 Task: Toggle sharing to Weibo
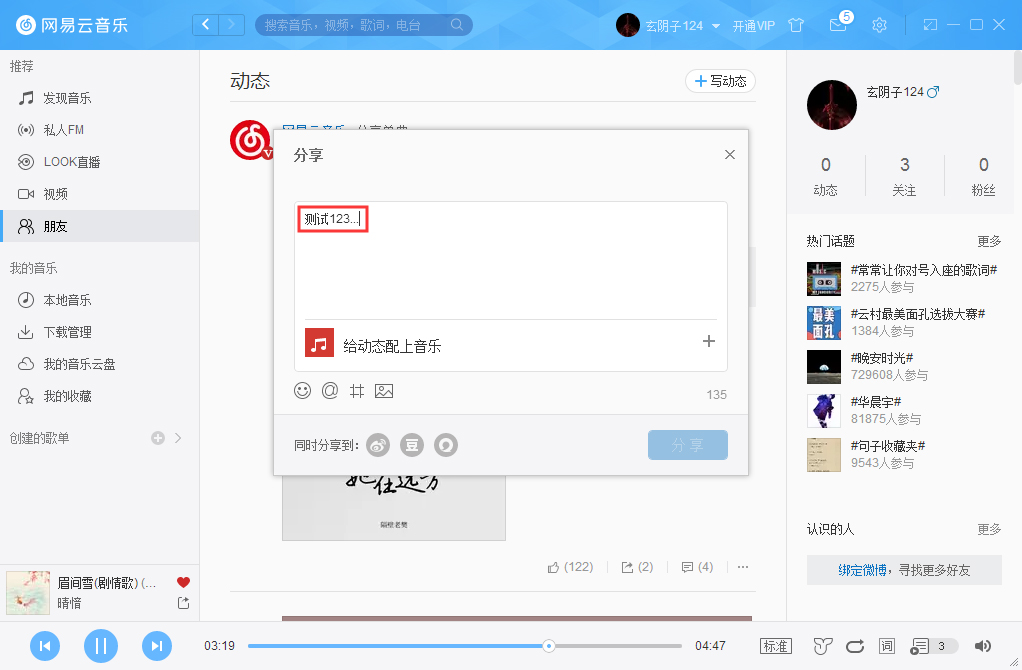(x=377, y=445)
